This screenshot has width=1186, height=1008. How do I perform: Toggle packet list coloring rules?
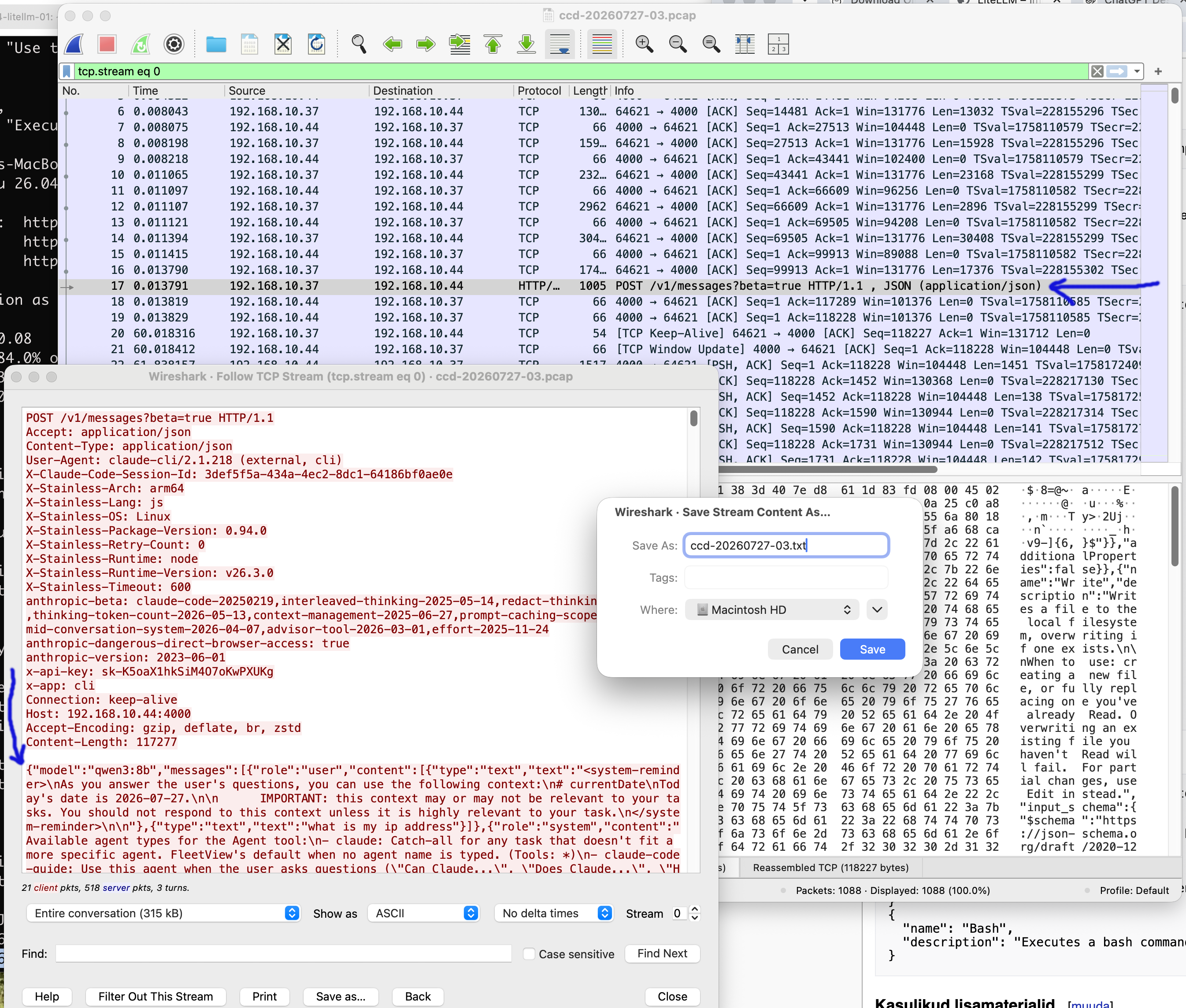click(x=602, y=44)
